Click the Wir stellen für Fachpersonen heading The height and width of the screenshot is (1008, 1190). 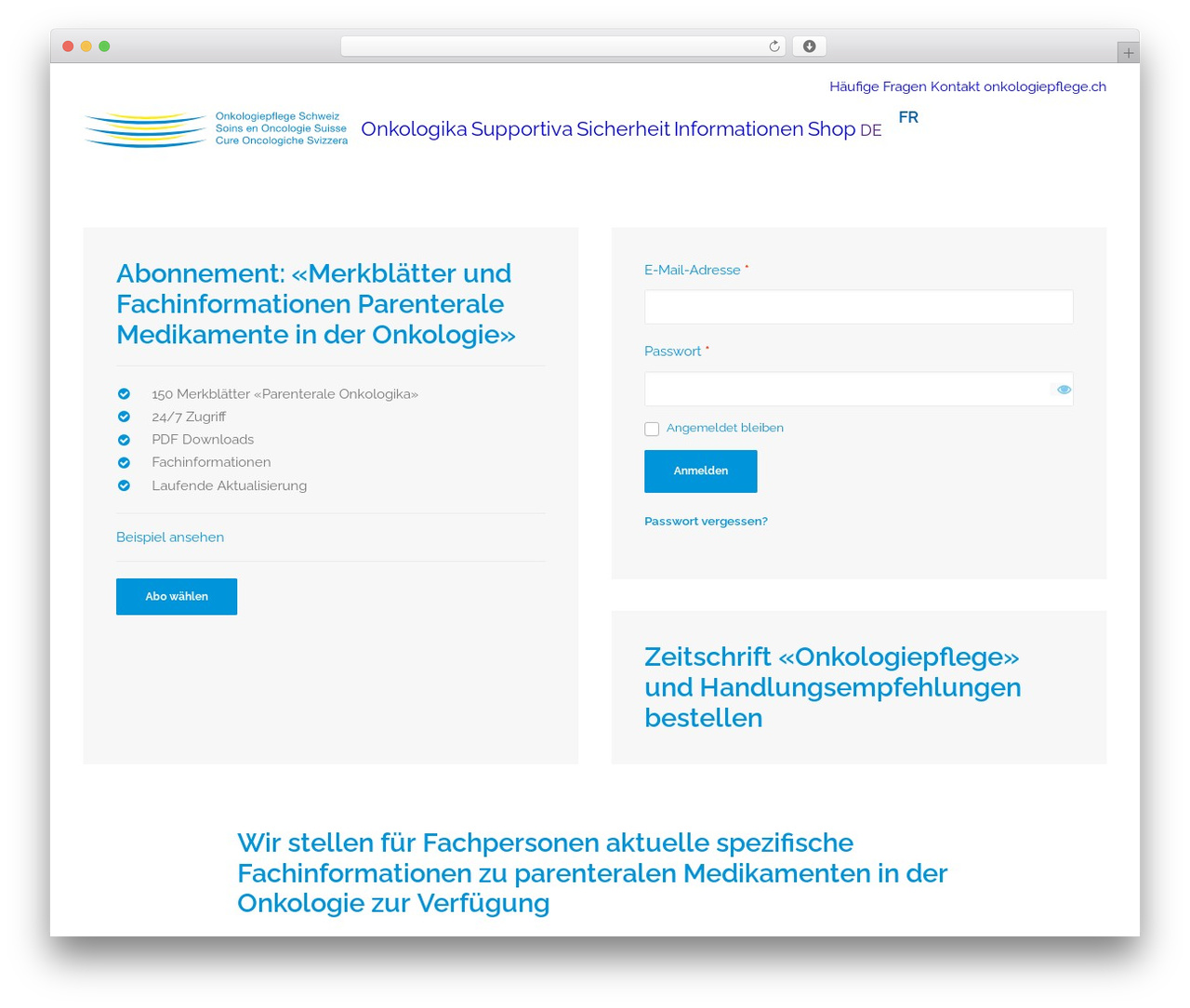592,873
